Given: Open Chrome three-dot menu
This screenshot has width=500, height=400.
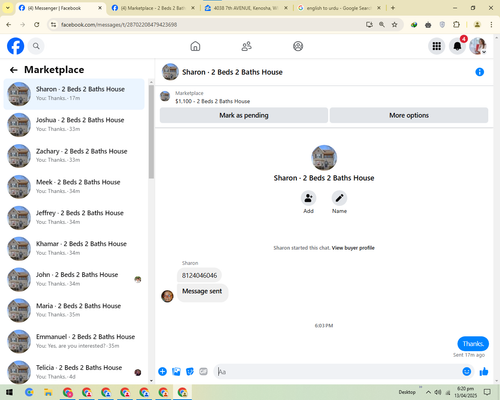Looking at the screenshot, I should click(491, 24).
